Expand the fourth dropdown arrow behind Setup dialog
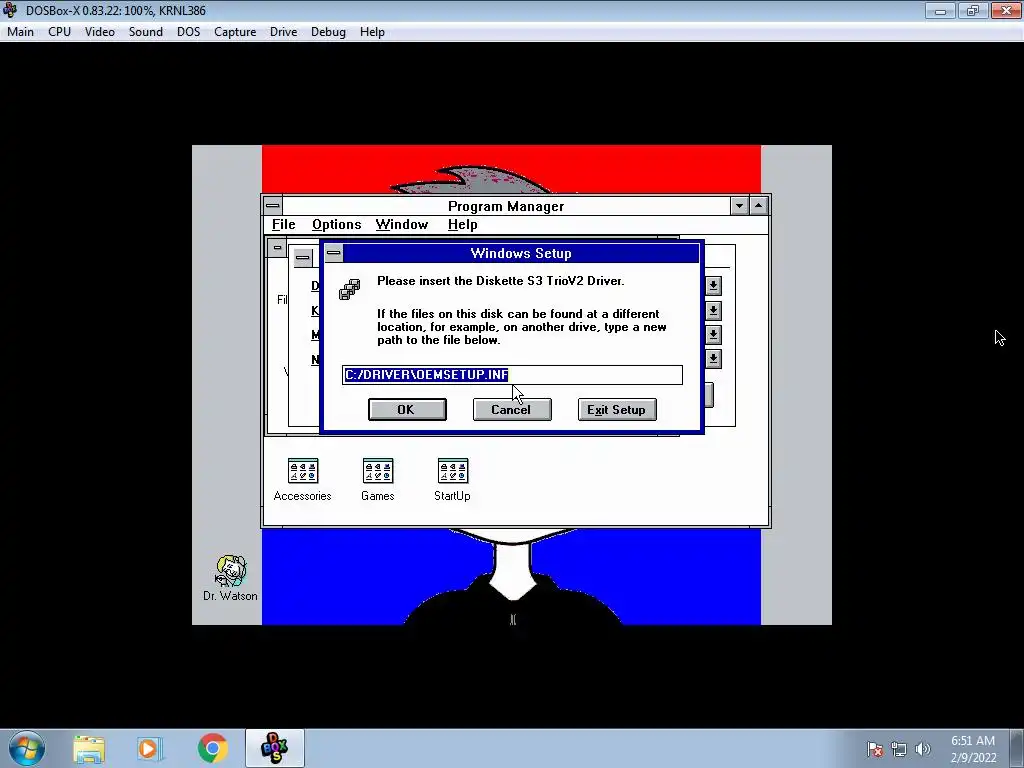The height and width of the screenshot is (768, 1024). [x=713, y=359]
